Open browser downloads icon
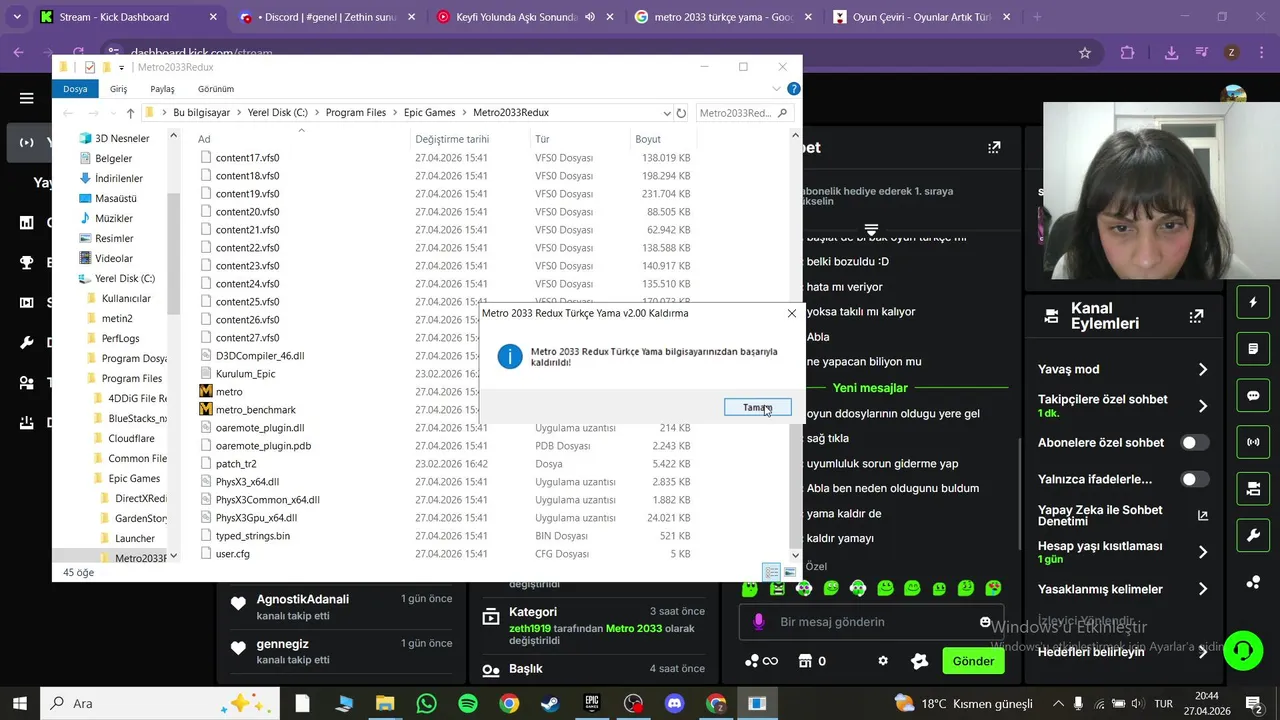 coord(1171,53)
